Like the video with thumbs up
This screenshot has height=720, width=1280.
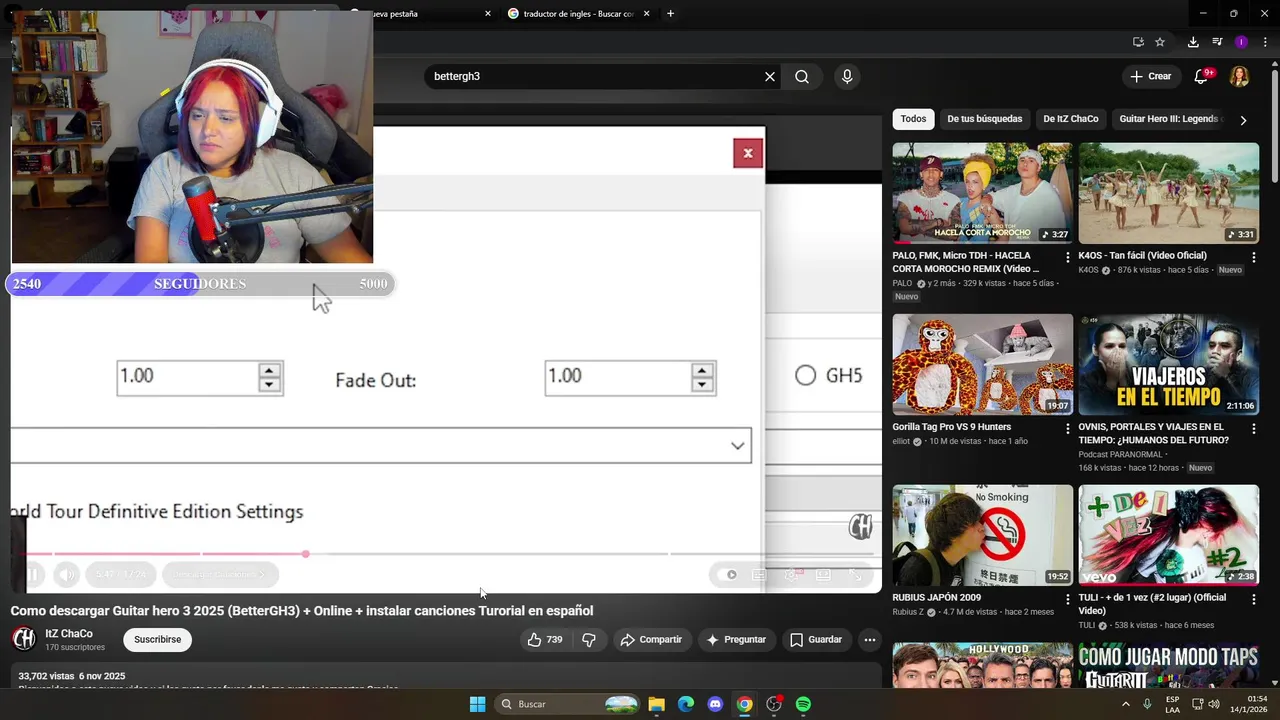coord(545,640)
